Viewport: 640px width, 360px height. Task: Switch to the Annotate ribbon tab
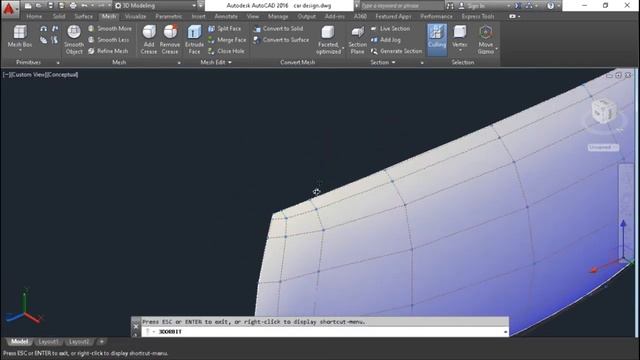pyautogui.click(x=226, y=16)
